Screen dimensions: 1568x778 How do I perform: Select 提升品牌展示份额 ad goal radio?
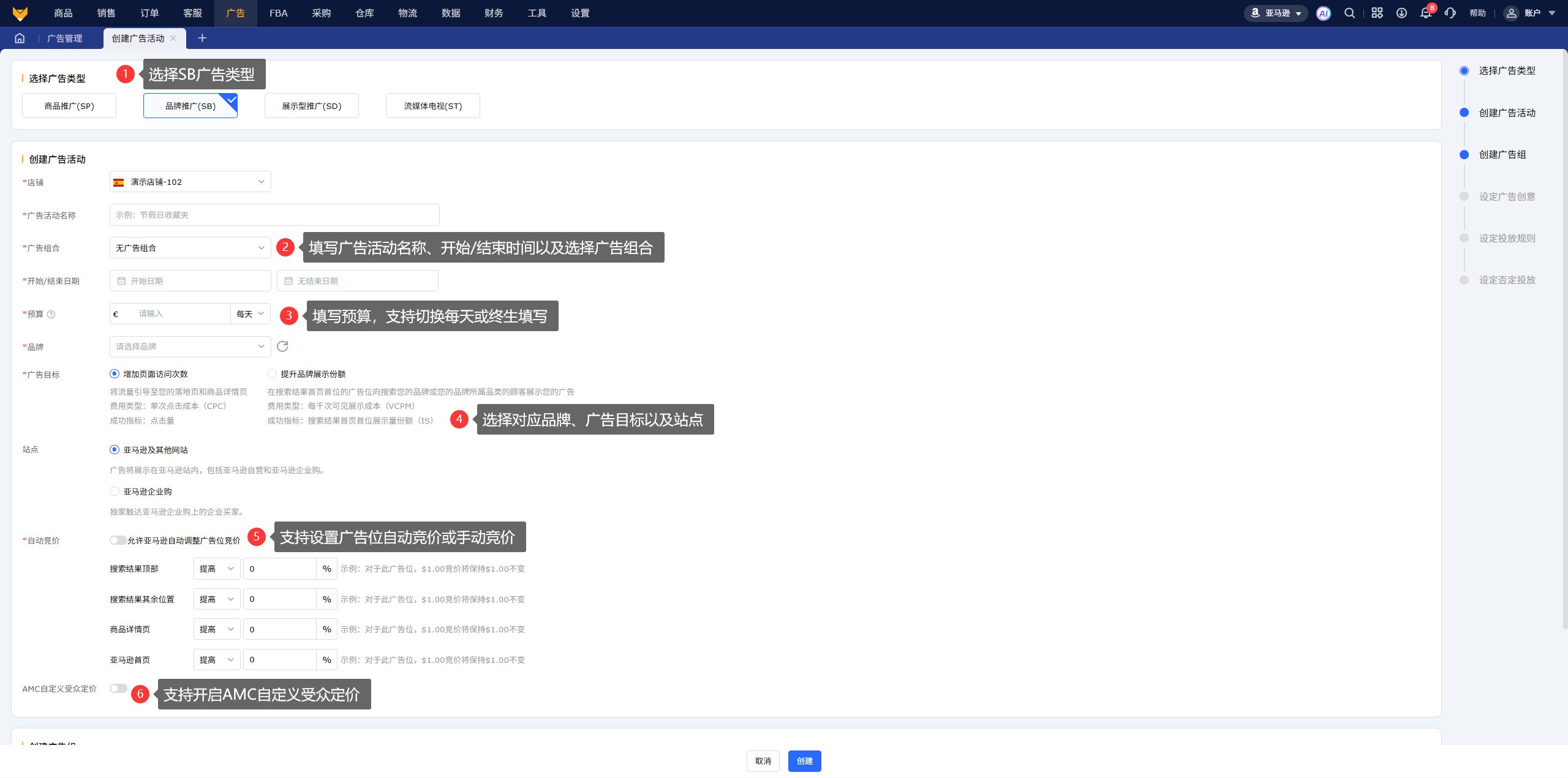272,374
